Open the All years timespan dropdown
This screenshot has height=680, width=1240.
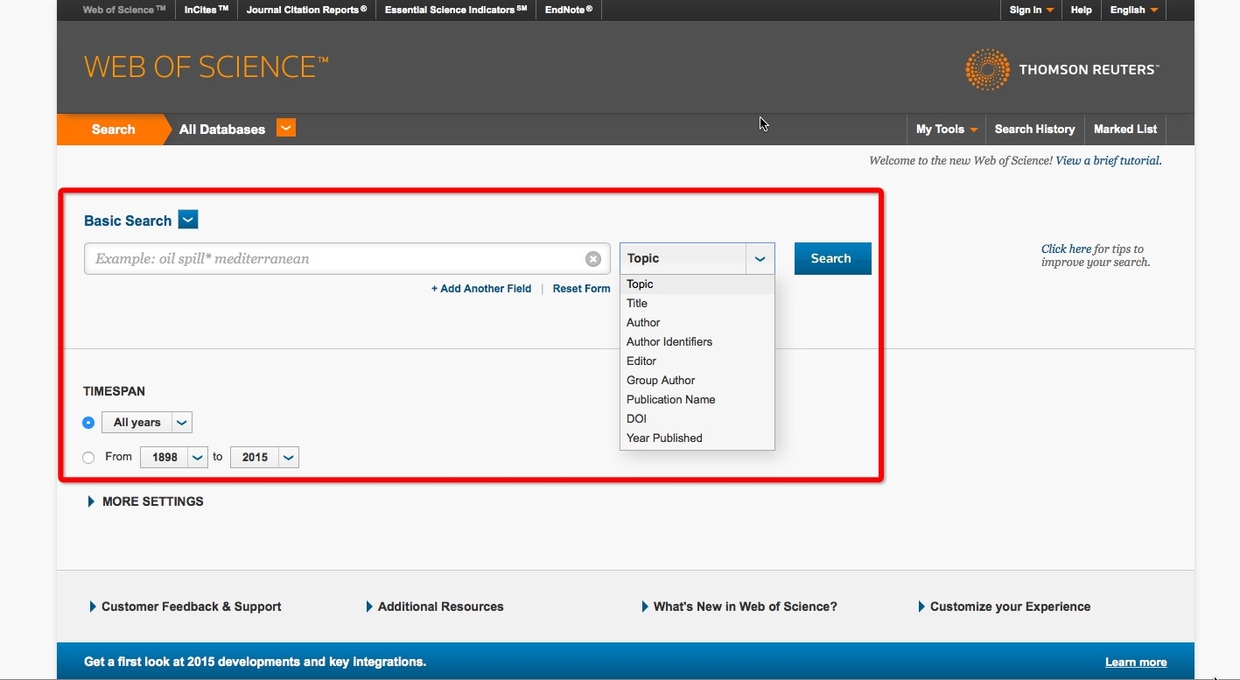(x=147, y=423)
